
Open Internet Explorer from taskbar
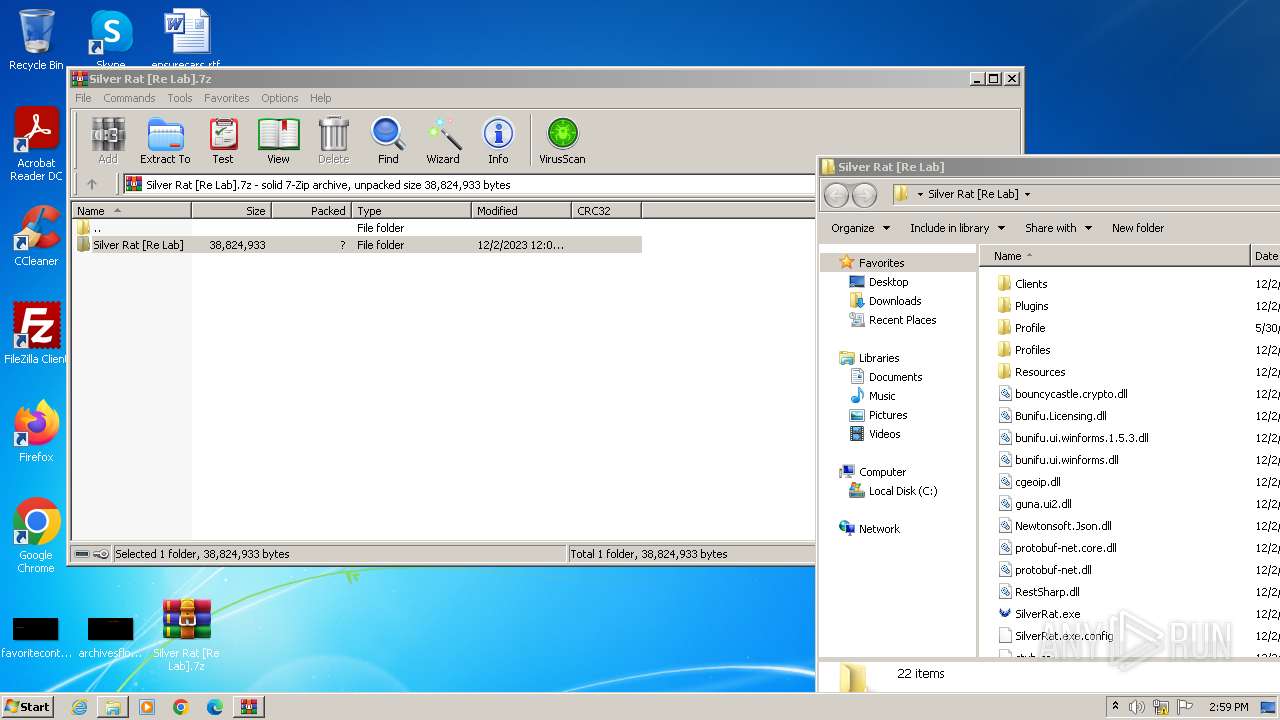(x=79, y=707)
